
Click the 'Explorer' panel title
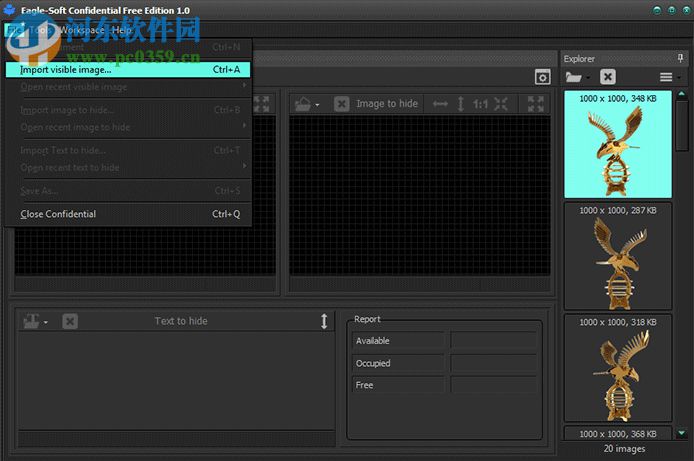coord(579,58)
